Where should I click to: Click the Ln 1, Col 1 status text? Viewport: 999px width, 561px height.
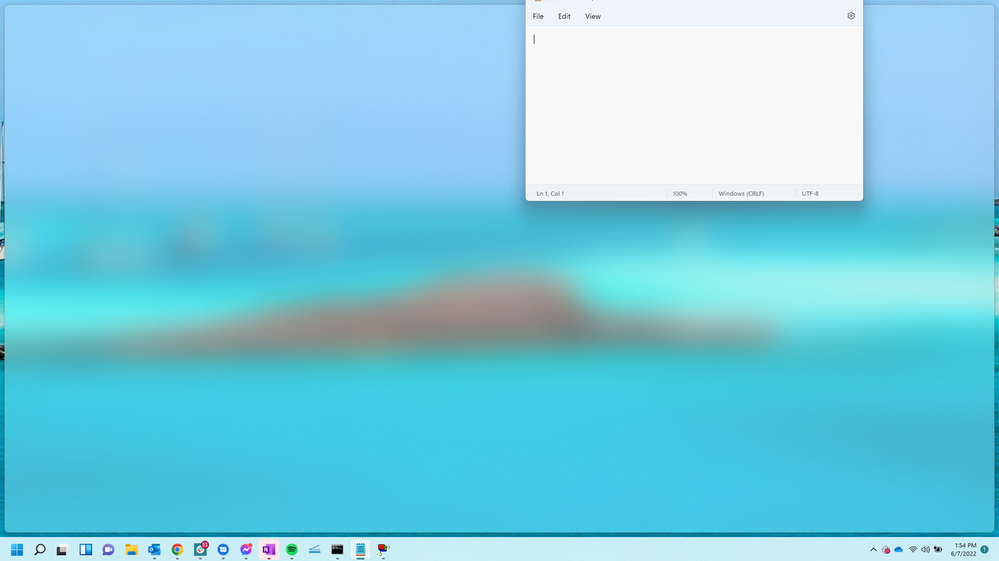[x=550, y=194]
